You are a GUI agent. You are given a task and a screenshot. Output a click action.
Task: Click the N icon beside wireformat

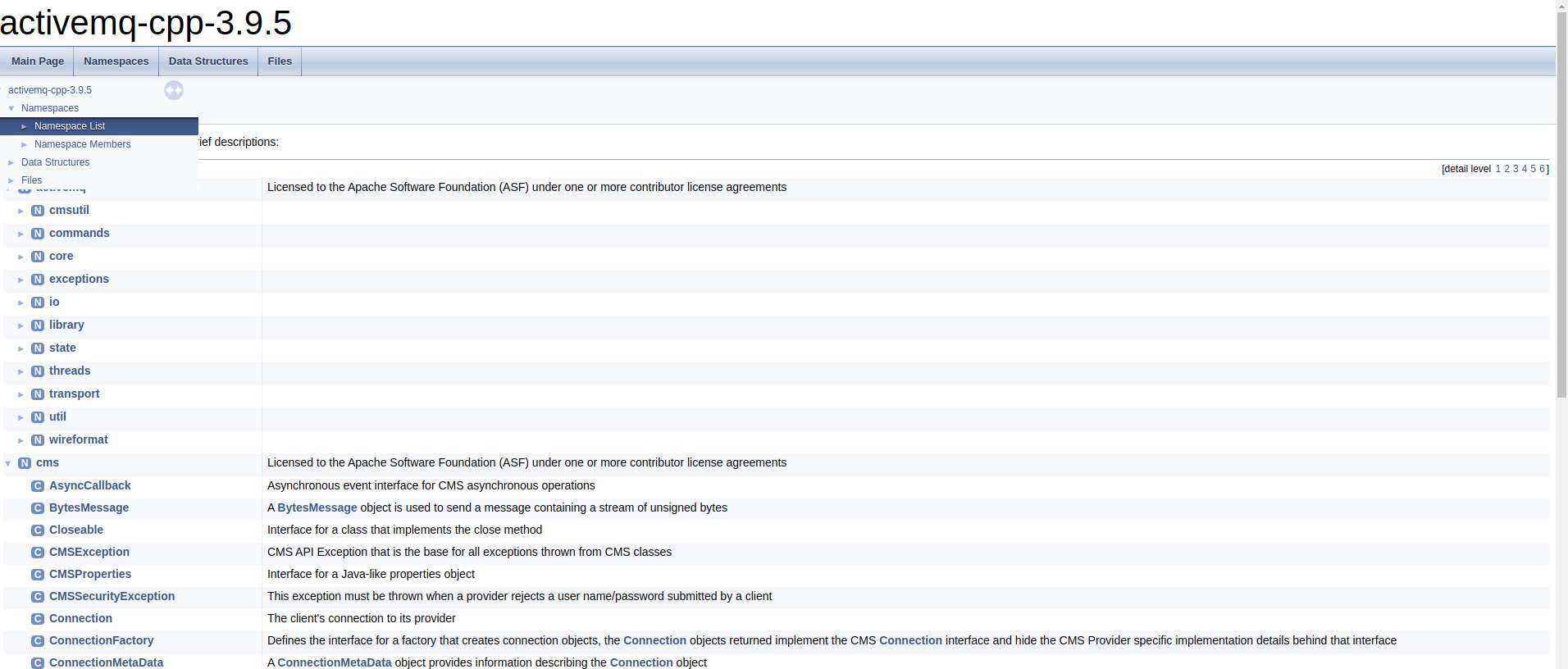click(38, 440)
